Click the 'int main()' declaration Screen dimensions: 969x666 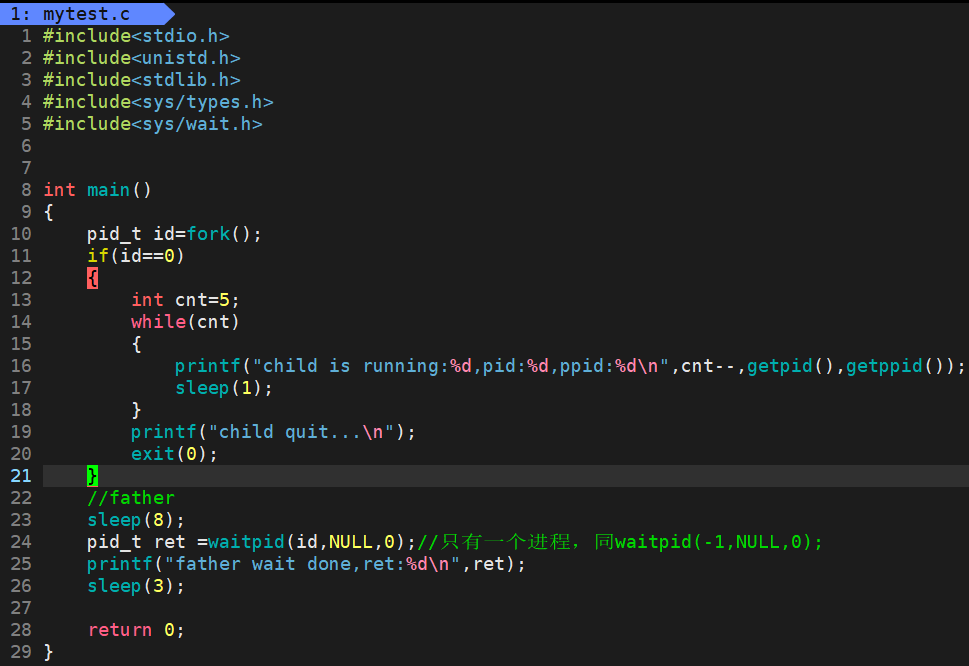pyautogui.click(x=97, y=190)
